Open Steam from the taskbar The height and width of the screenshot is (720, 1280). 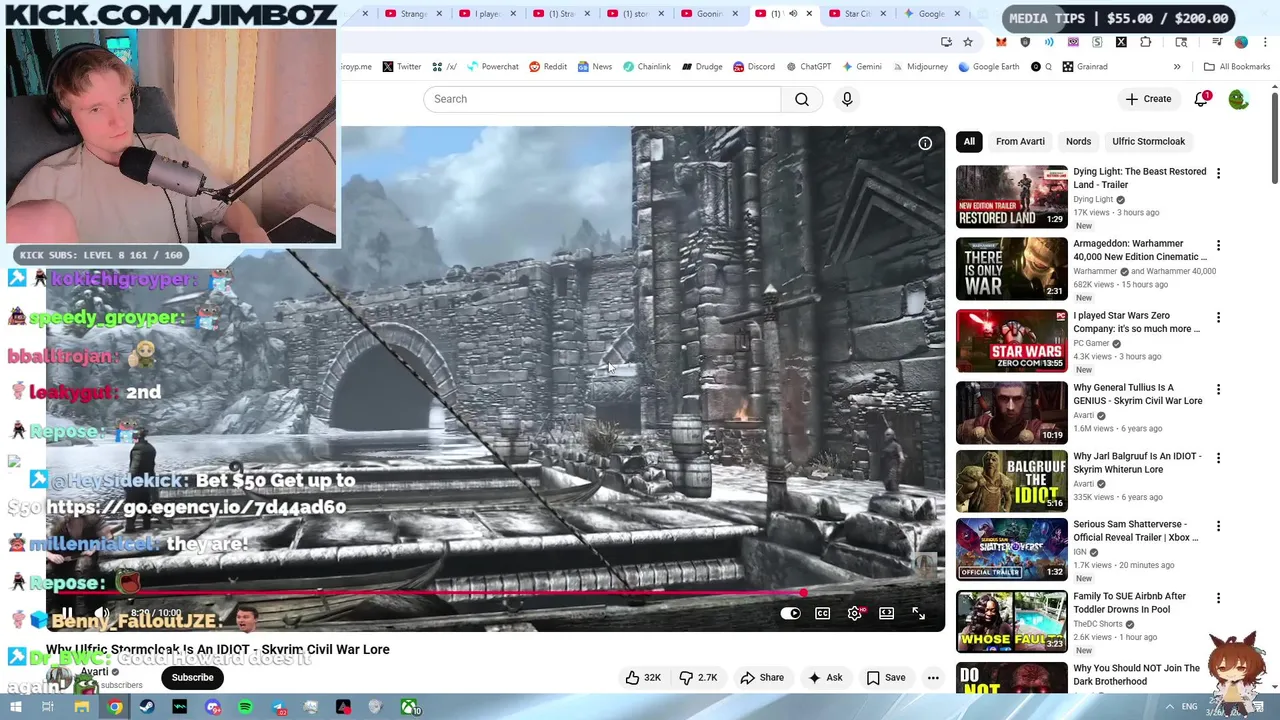147,707
